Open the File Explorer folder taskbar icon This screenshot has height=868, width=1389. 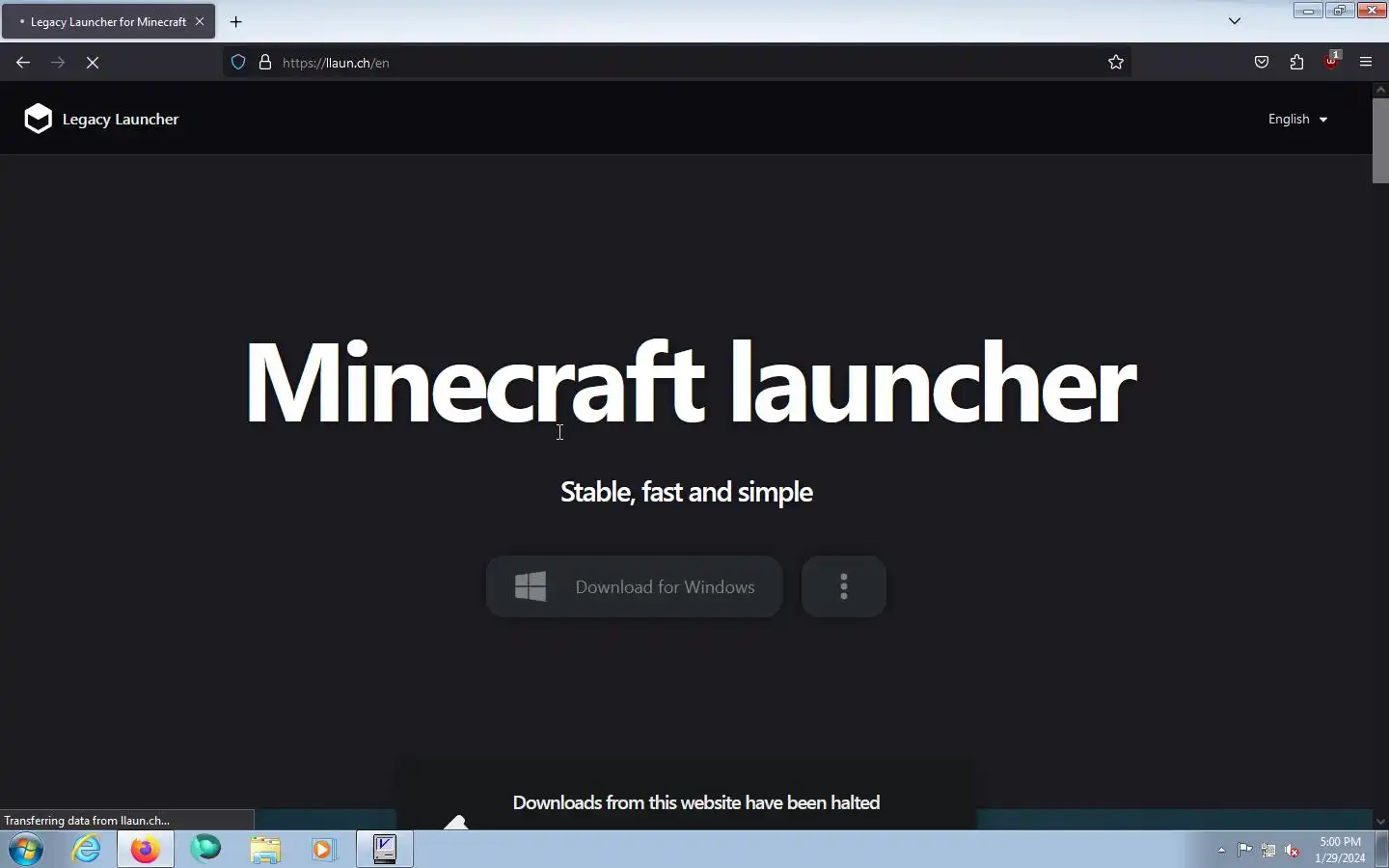pos(265,850)
